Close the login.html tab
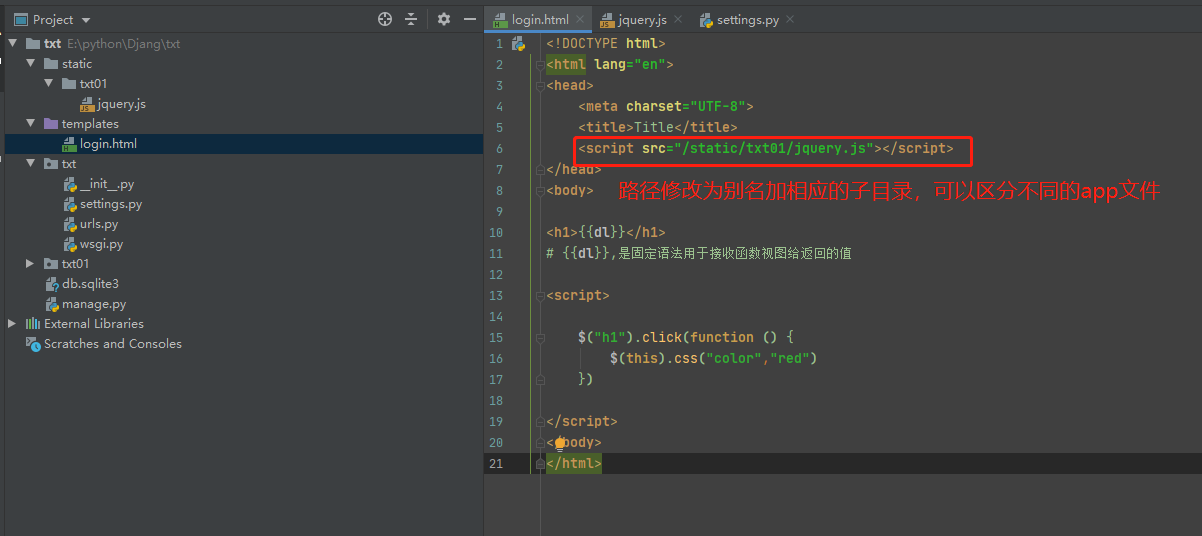Viewport: 1202px width, 536px height. tap(579, 20)
